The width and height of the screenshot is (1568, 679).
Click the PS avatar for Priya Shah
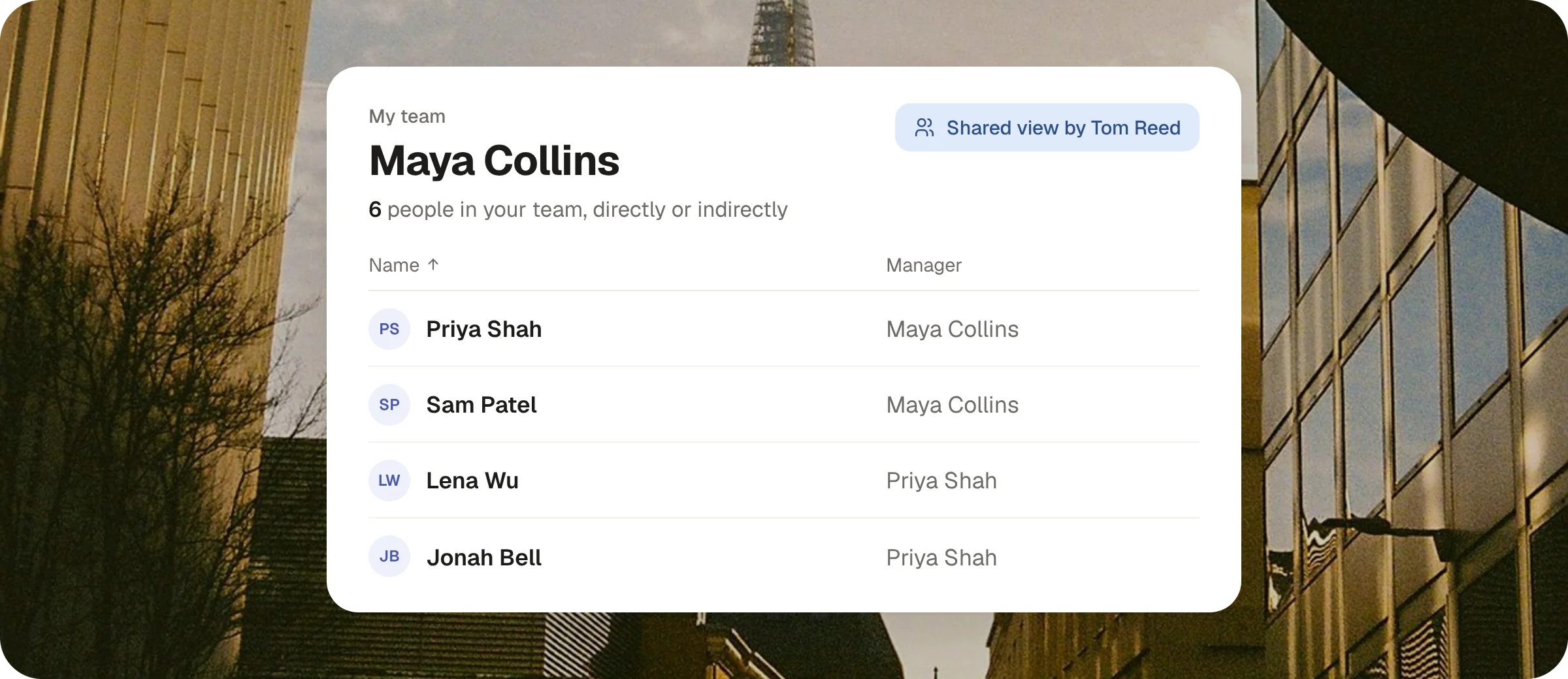[389, 329]
